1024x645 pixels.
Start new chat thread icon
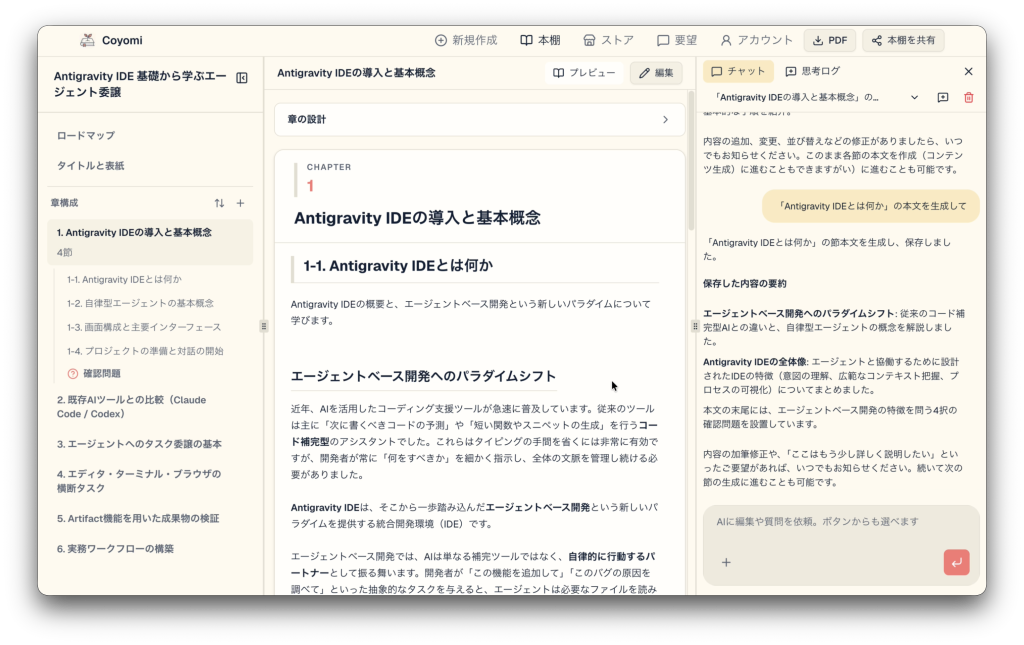click(942, 97)
